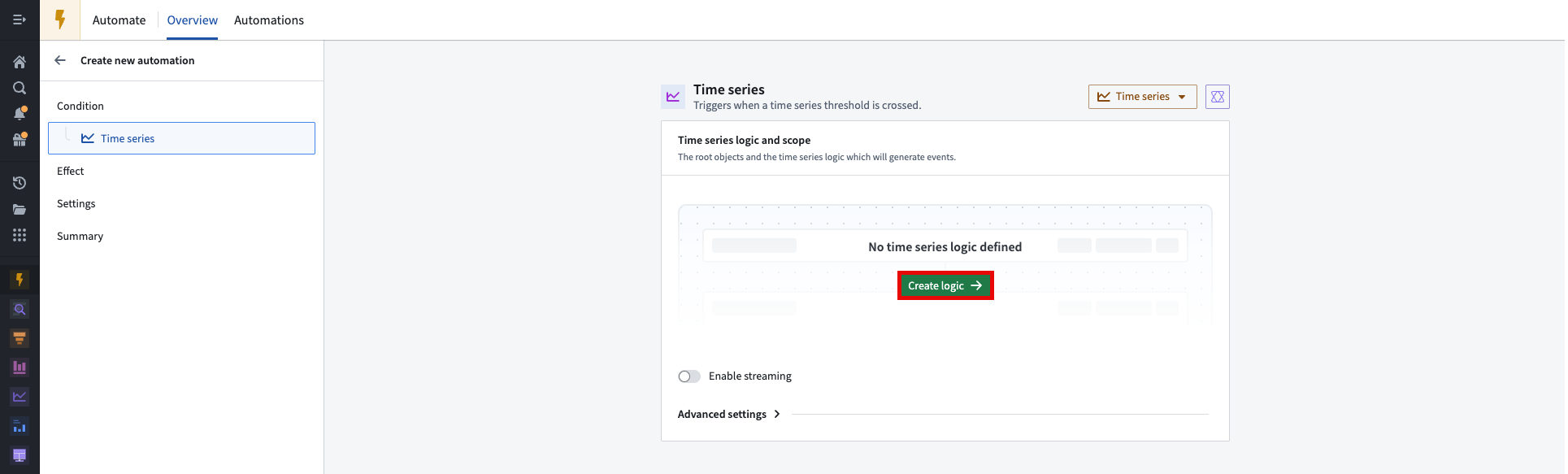Switch to the Overview tab
The width and height of the screenshot is (1568, 474).
(x=193, y=20)
